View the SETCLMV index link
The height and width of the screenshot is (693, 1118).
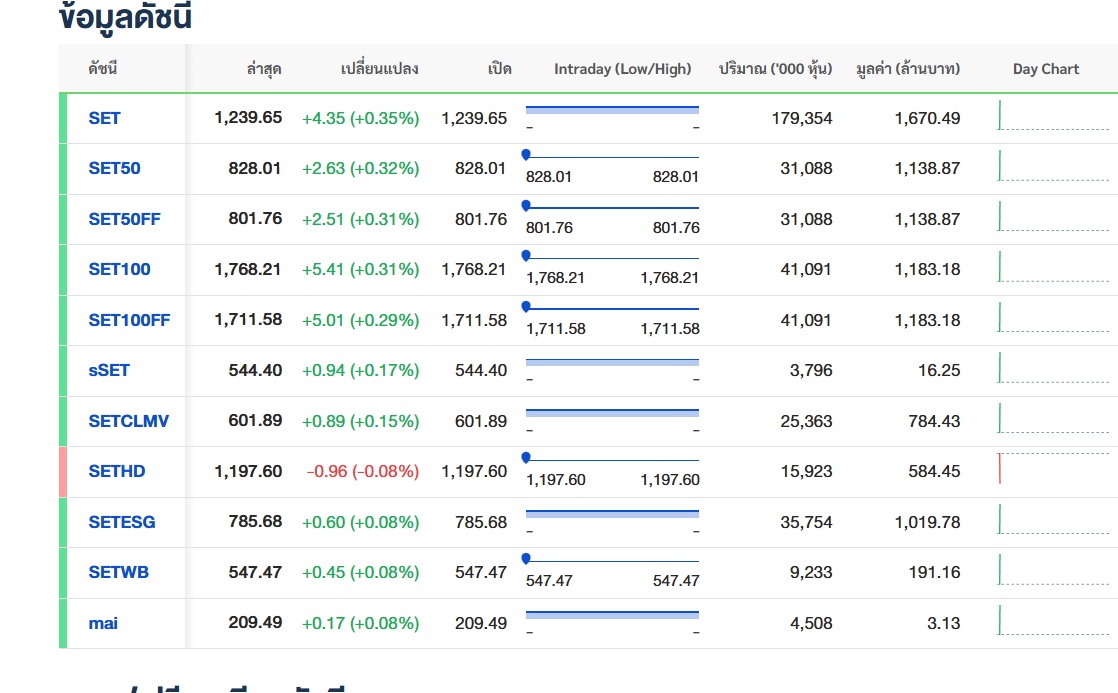coord(128,421)
